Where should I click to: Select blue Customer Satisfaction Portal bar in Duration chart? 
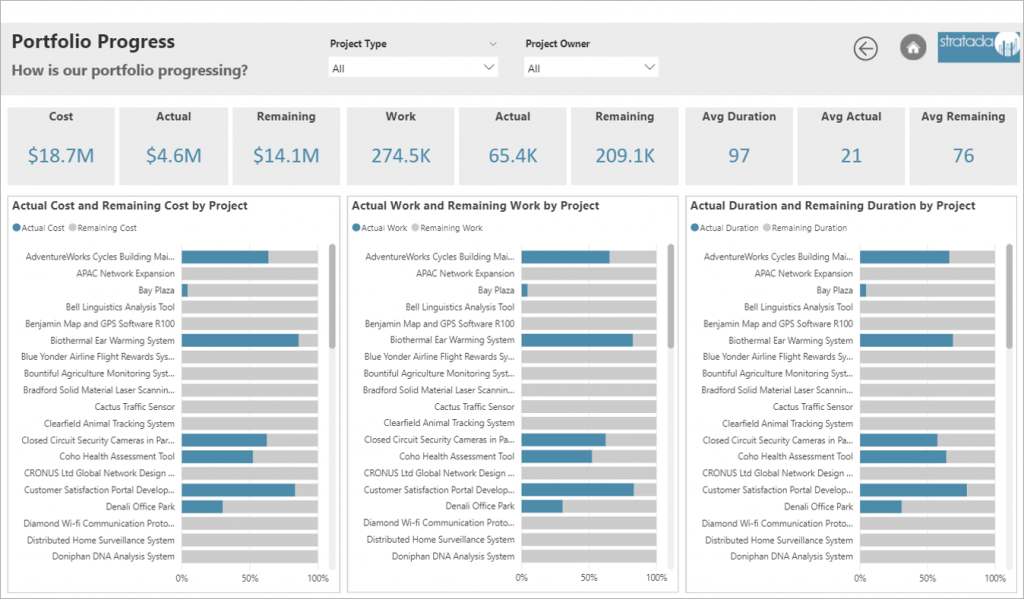click(x=914, y=490)
